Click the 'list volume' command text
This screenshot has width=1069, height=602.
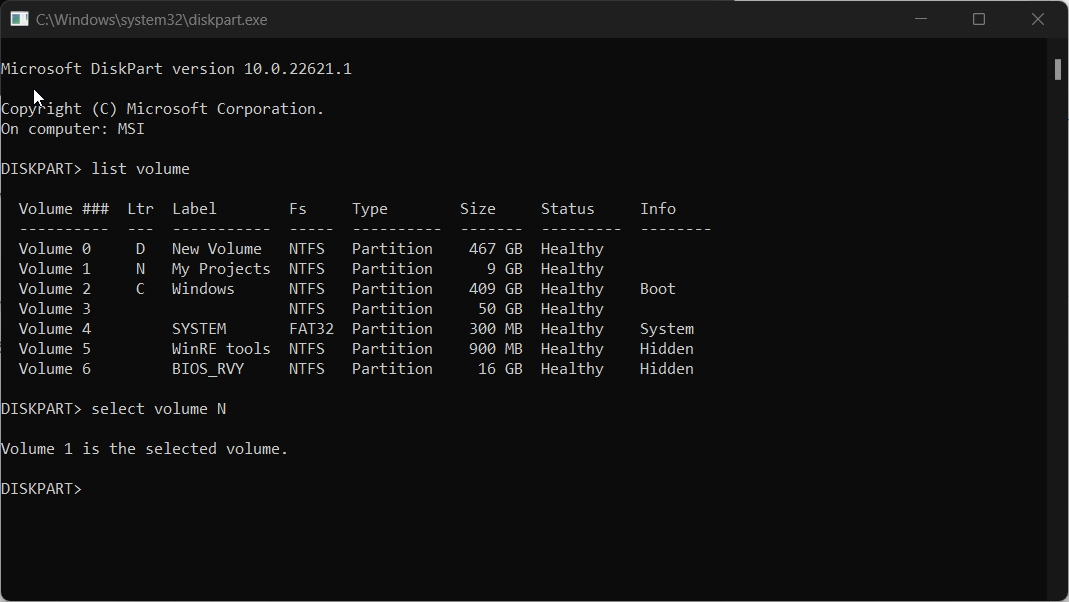coord(140,169)
